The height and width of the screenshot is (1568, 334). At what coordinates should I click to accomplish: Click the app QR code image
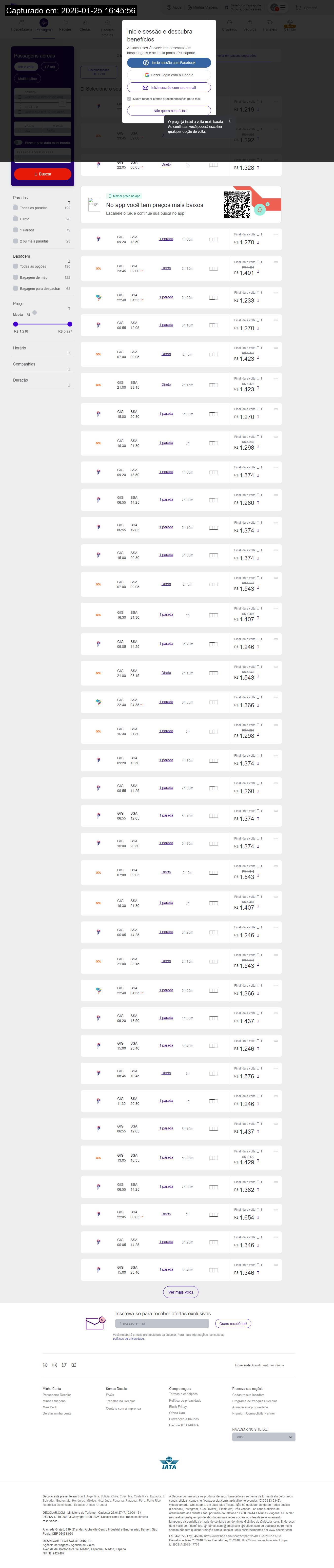(237, 205)
